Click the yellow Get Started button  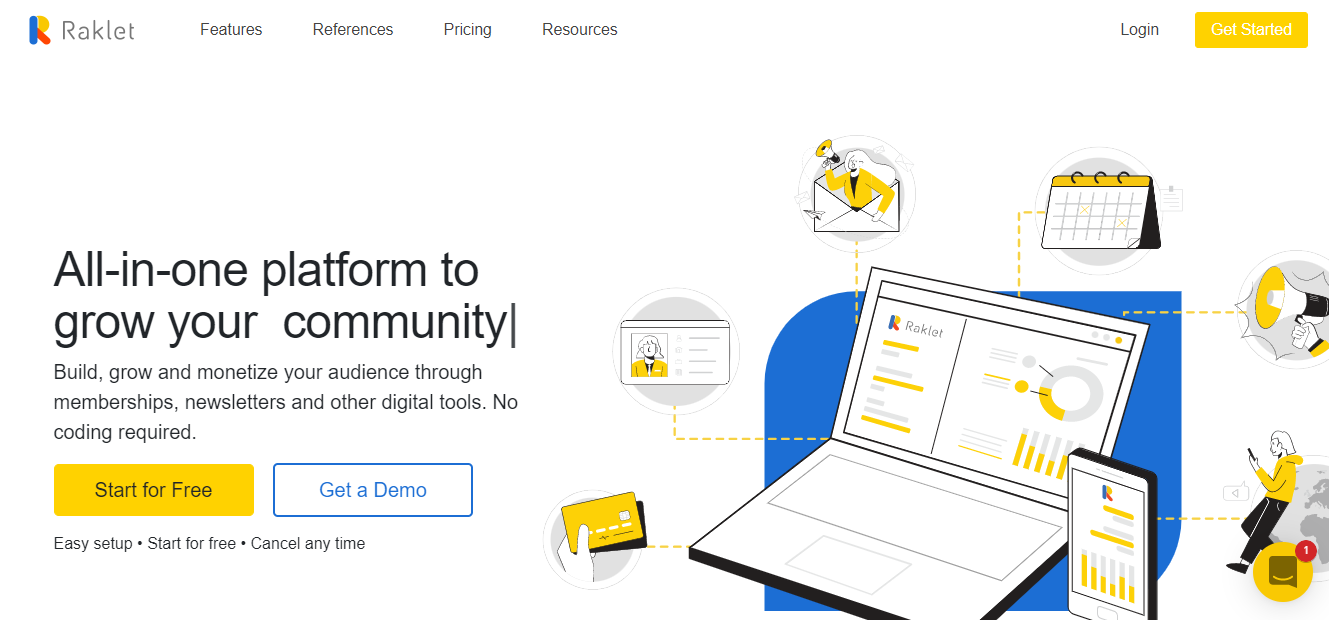(1251, 30)
